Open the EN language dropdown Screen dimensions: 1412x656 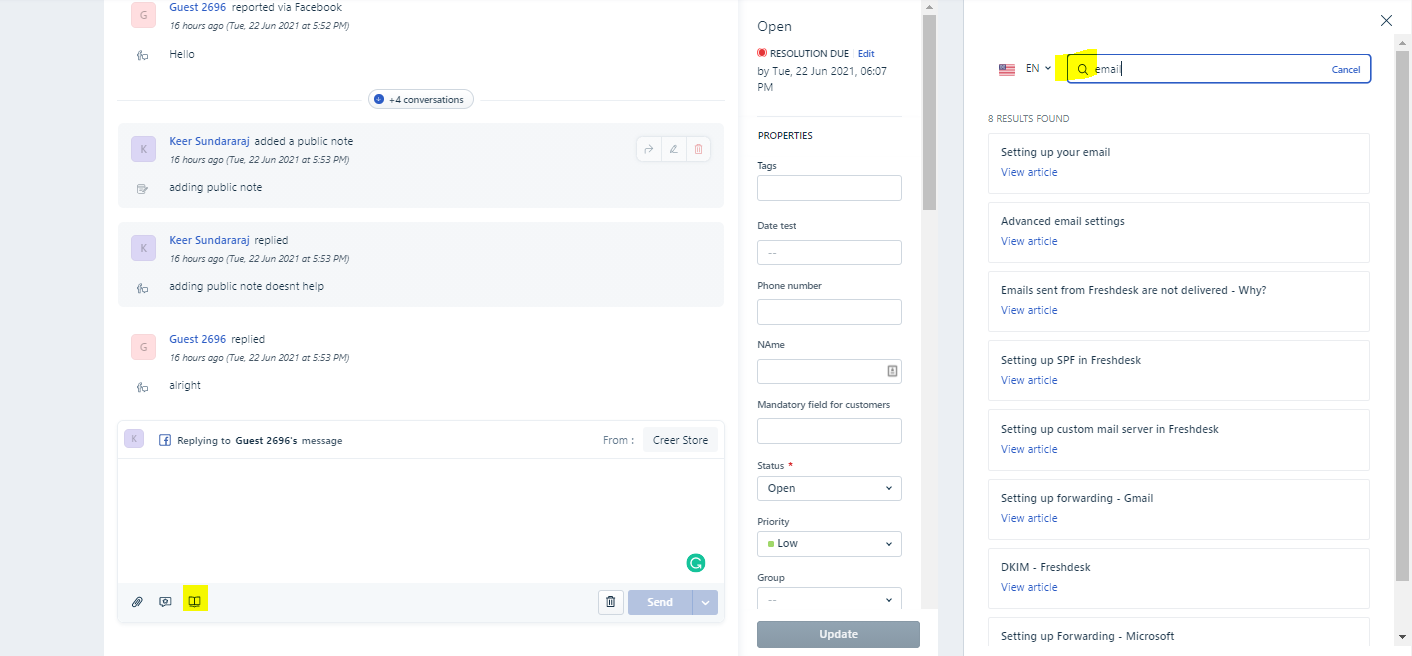pyautogui.click(x=1039, y=69)
